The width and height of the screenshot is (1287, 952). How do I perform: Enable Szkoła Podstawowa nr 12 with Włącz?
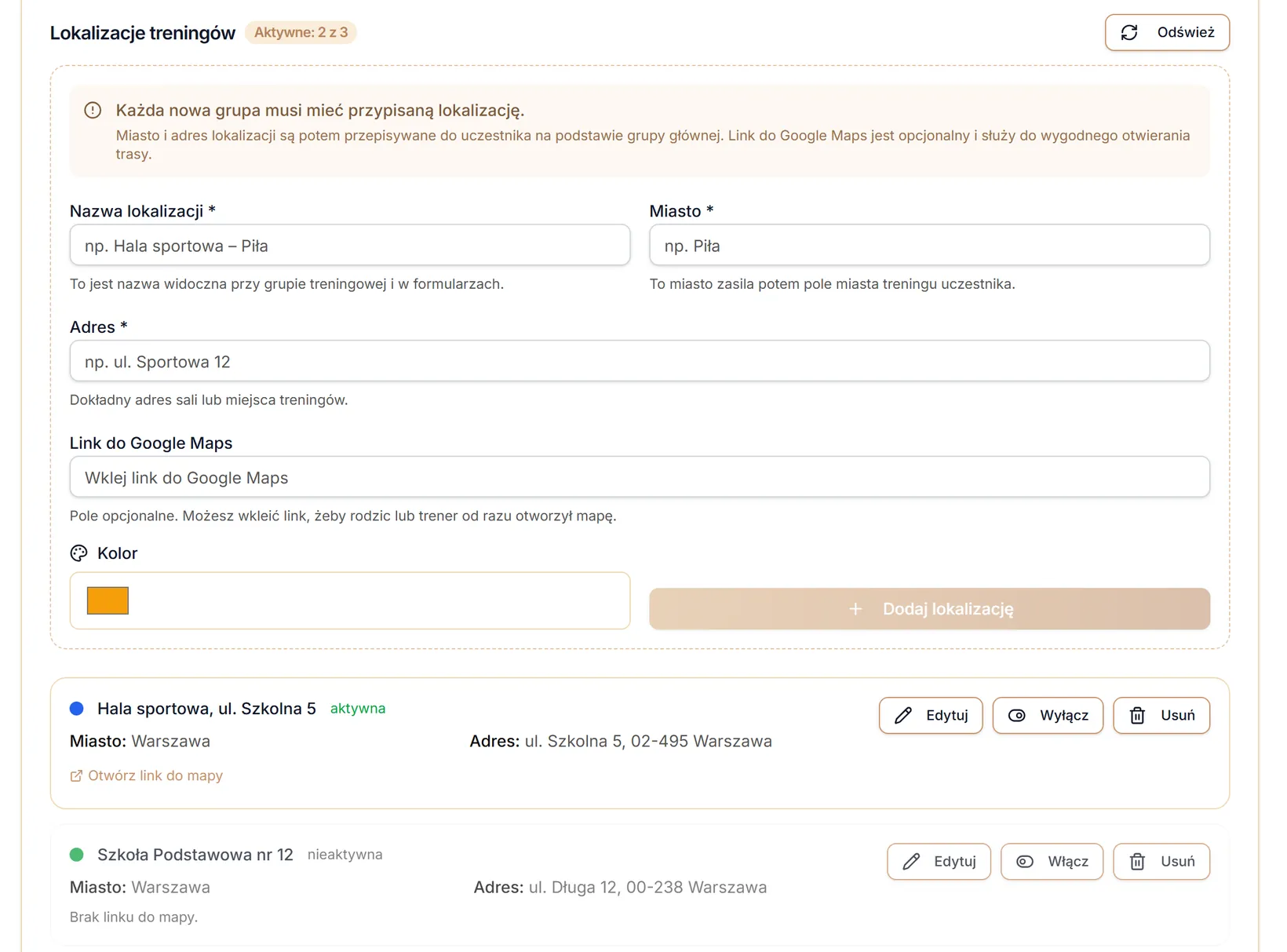pos(1052,862)
